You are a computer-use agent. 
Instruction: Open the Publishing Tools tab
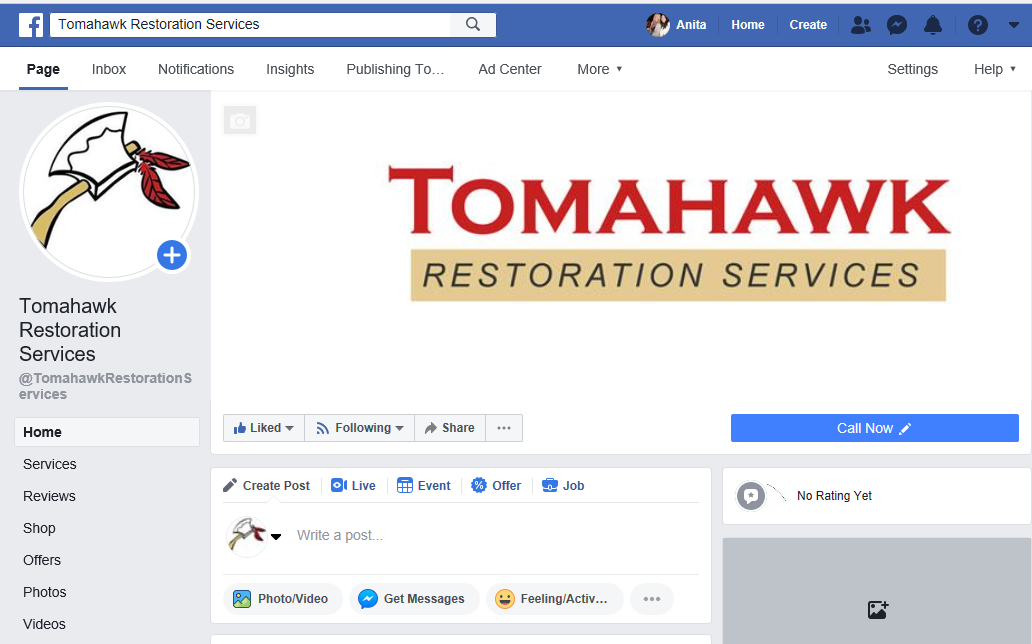coord(396,69)
